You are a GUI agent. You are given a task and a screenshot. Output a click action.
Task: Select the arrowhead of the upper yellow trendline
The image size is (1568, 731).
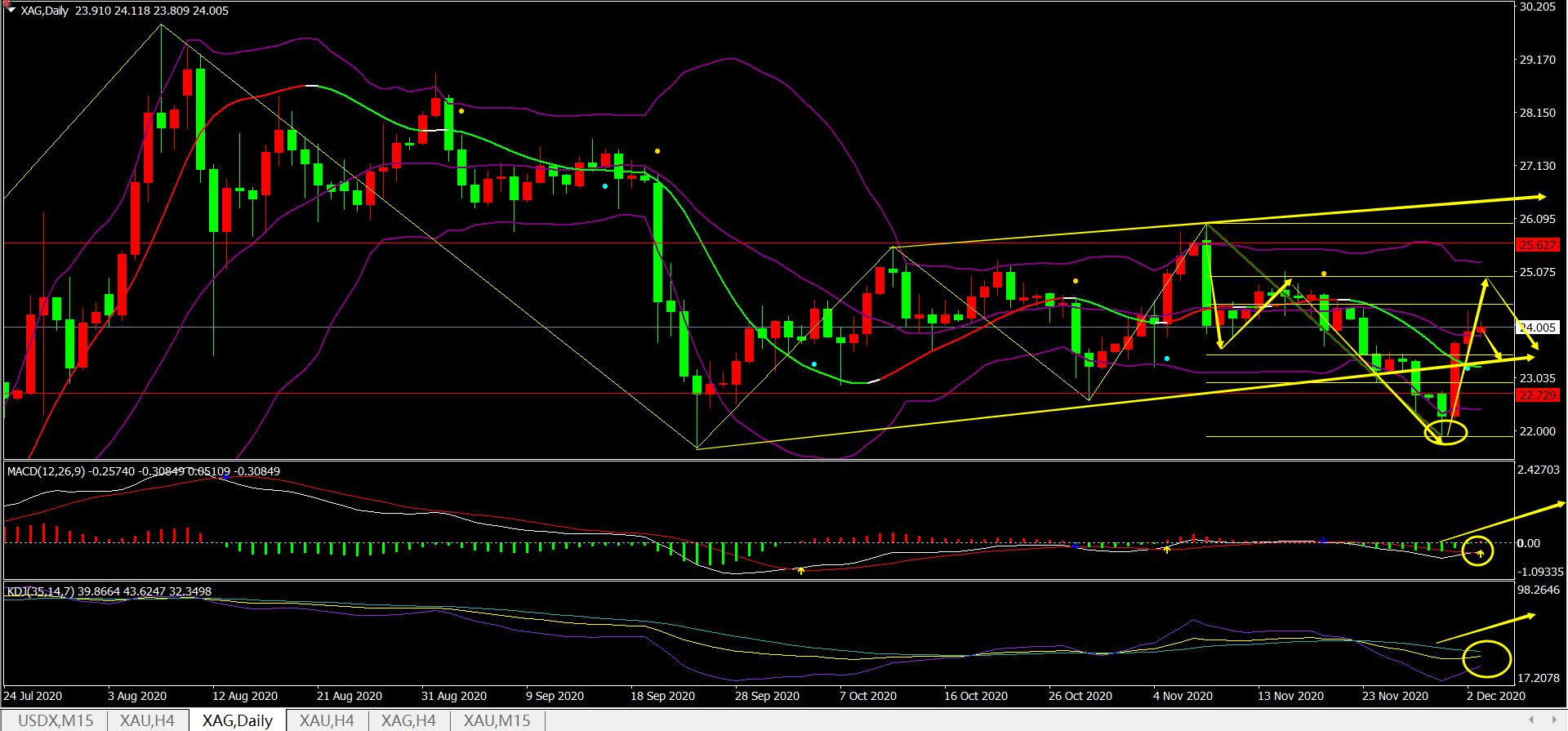click(x=1540, y=197)
